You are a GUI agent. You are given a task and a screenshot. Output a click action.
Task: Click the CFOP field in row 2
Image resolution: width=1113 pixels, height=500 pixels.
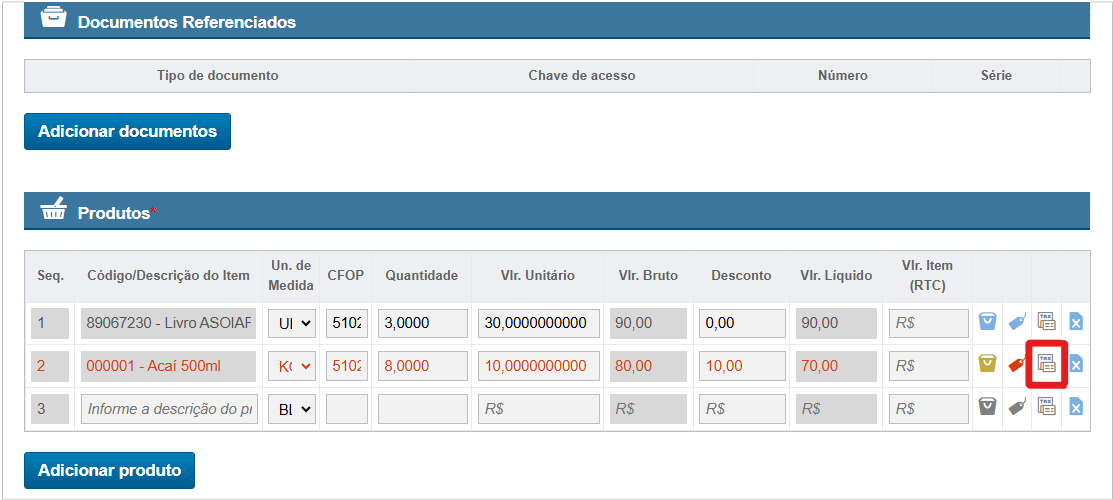[x=347, y=366]
